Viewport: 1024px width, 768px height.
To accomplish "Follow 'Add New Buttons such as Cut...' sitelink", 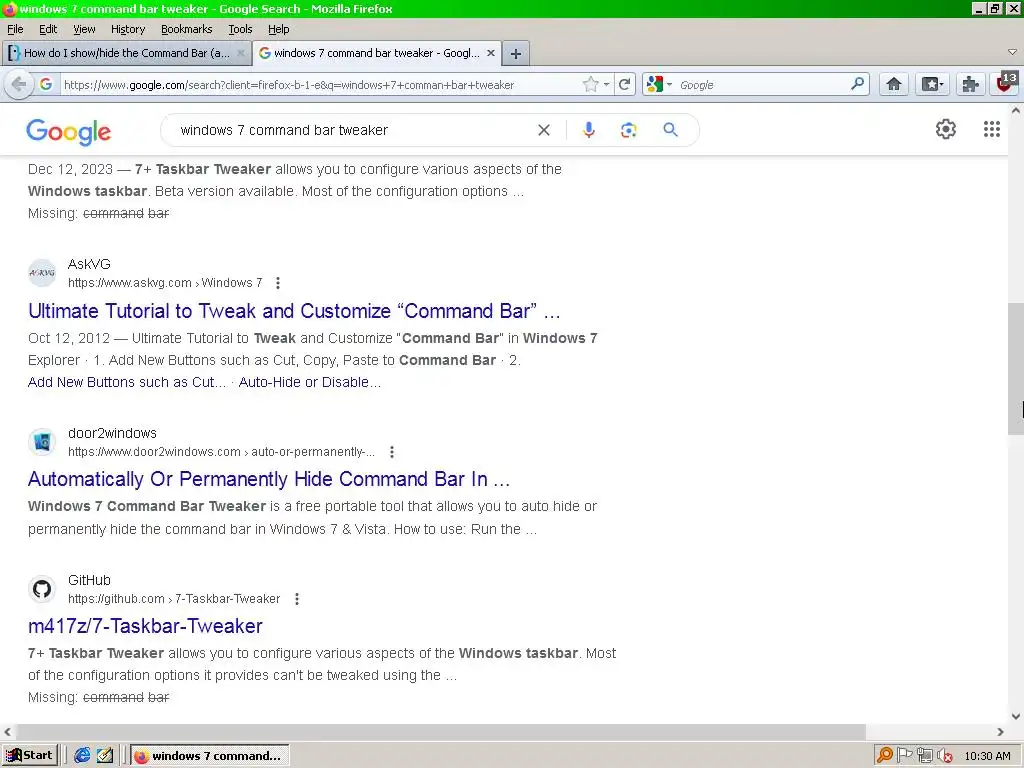I will pyautogui.click(x=127, y=382).
